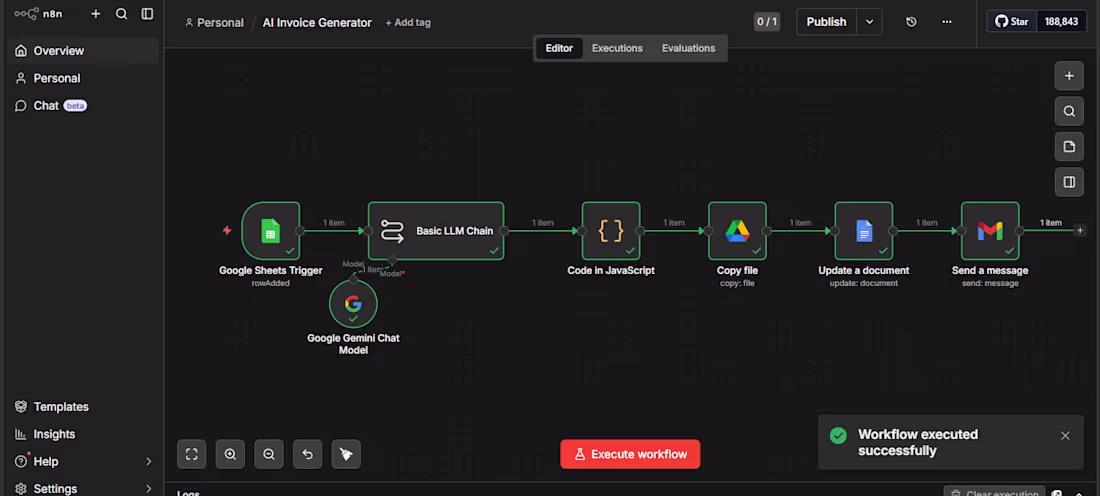Click the 0 / 1 counter badge
This screenshot has width=1100, height=496.
[767, 22]
